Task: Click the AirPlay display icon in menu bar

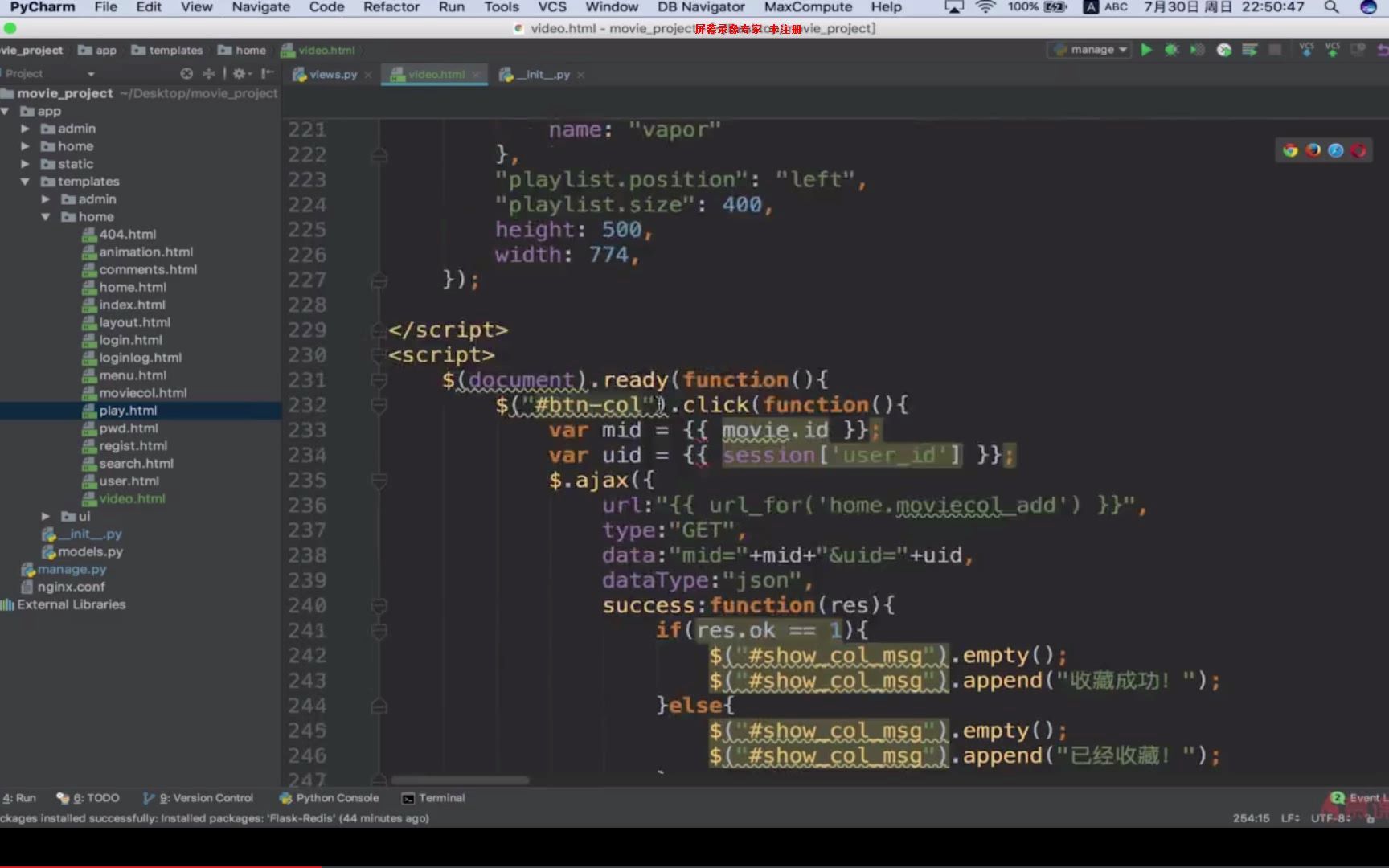Action: point(953,7)
